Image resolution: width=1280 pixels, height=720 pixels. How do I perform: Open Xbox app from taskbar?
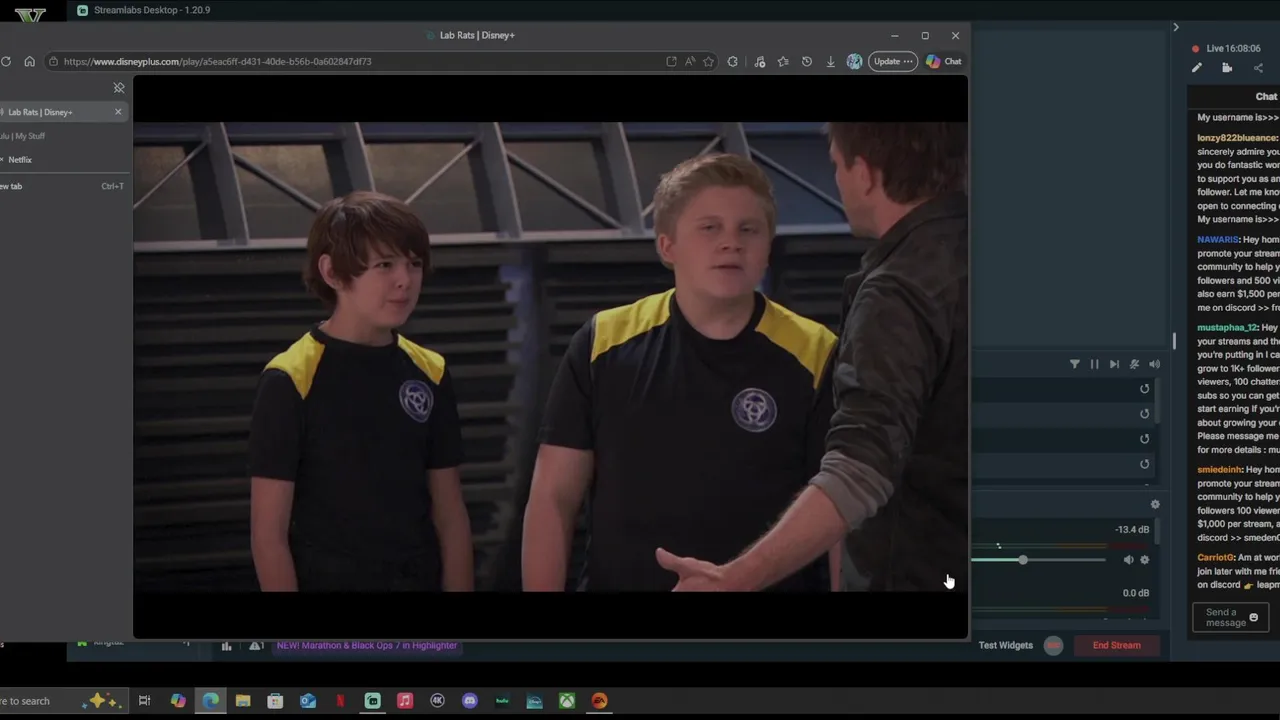(x=567, y=701)
